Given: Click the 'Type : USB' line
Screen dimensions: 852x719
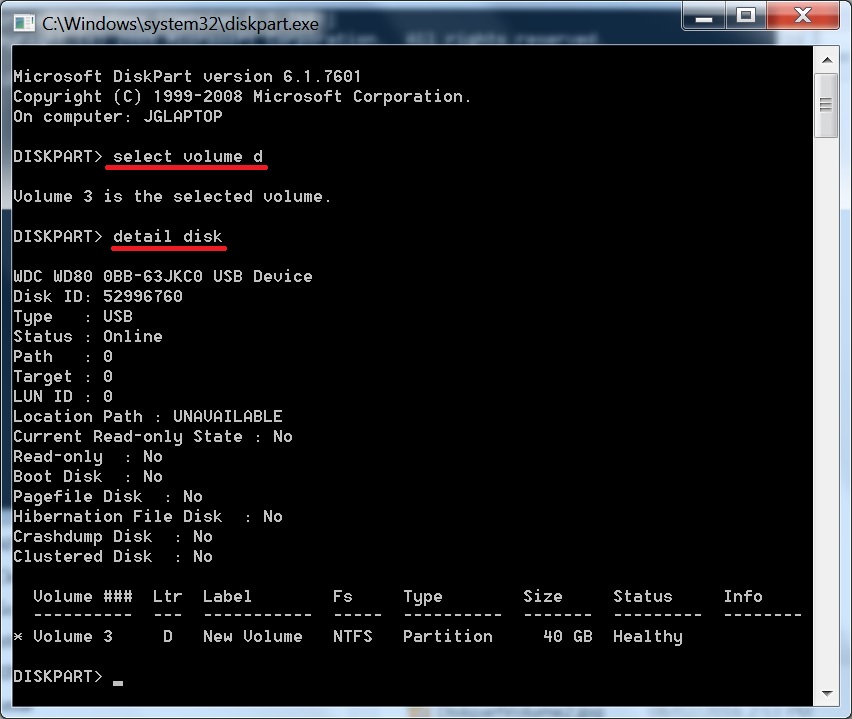Looking at the screenshot, I should click(73, 316).
